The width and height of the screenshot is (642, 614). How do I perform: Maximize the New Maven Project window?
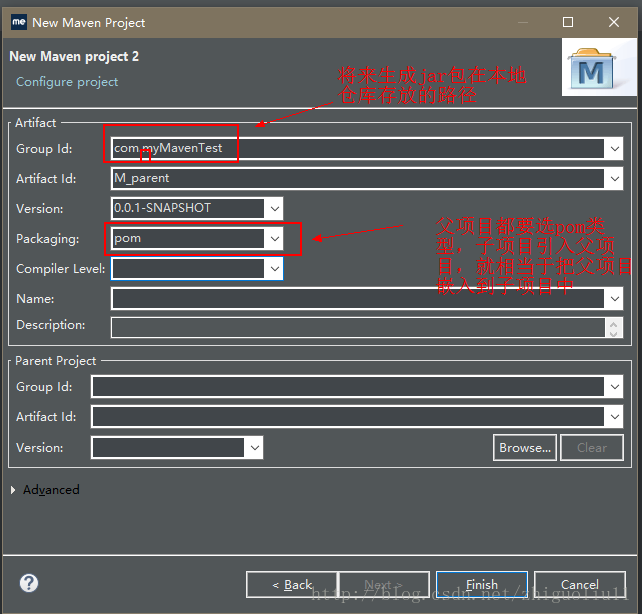pyautogui.click(x=567, y=22)
